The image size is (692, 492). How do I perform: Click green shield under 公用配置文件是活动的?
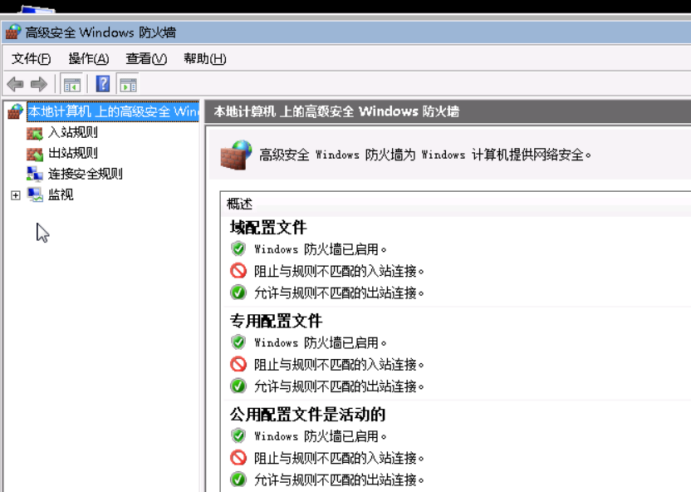point(238,436)
